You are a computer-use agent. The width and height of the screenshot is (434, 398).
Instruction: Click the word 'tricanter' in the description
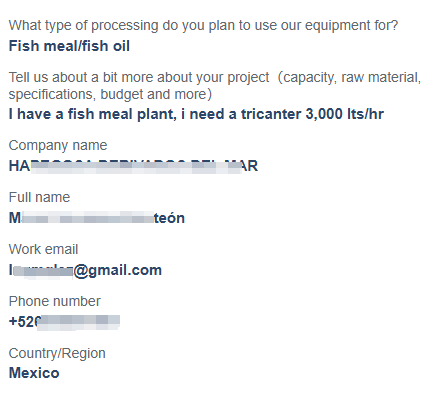[x=271, y=114]
